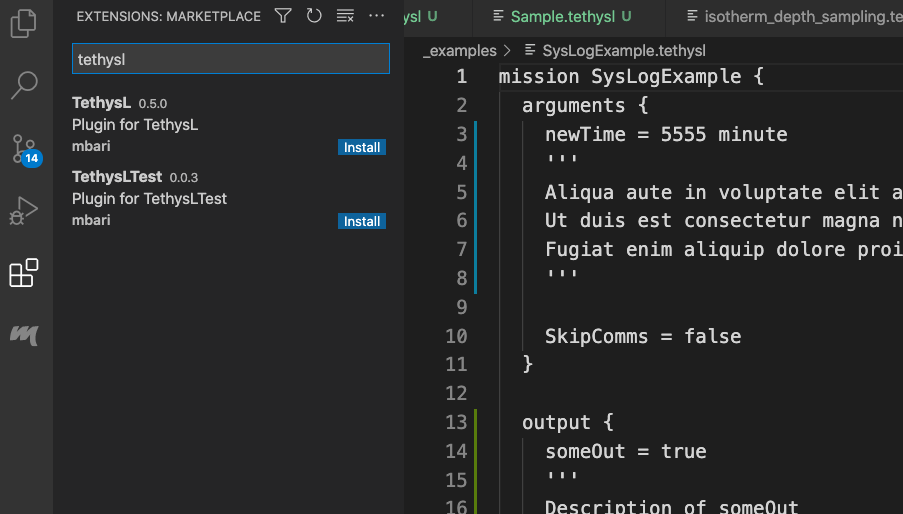Place cursor on line 1 mission SysLogExample
Screen dimensions: 903x514
pyautogui.click(x=631, y=77)
